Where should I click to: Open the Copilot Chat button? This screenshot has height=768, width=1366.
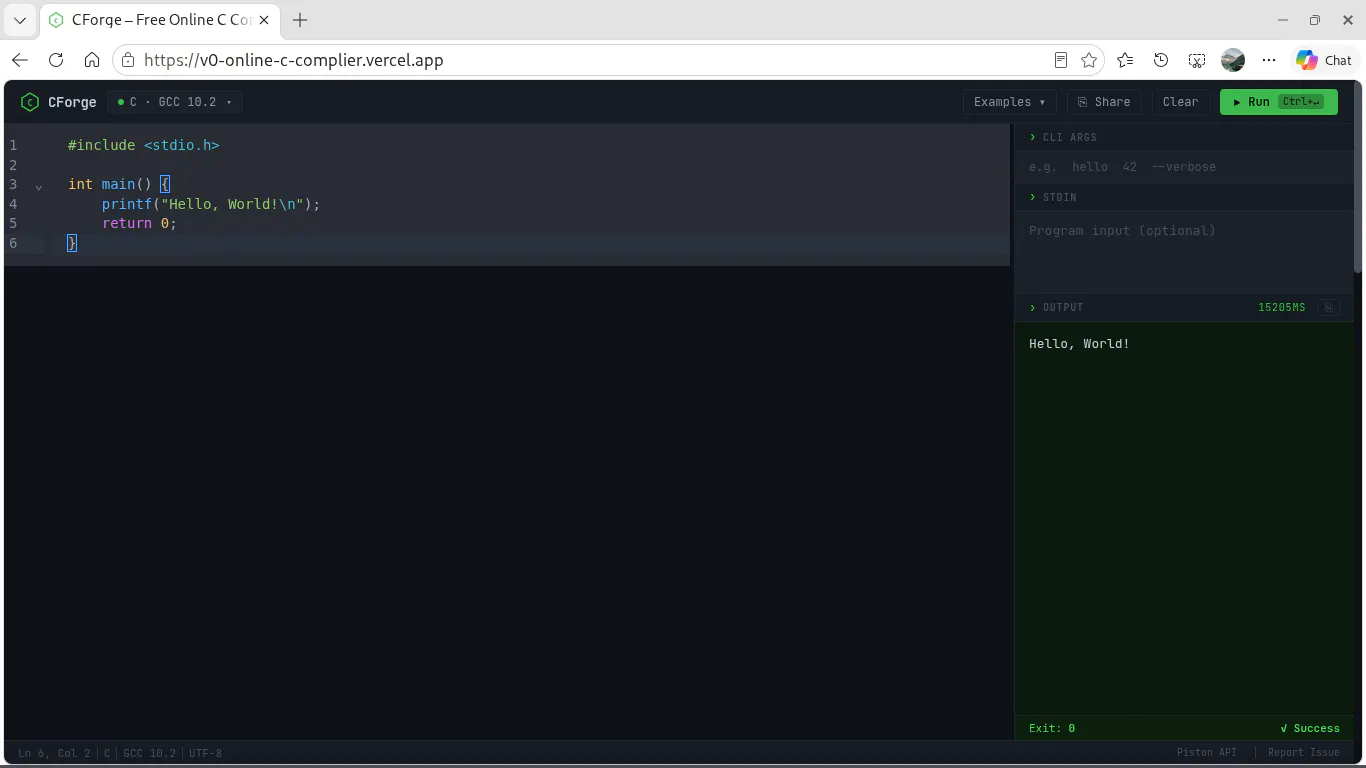1324,60
